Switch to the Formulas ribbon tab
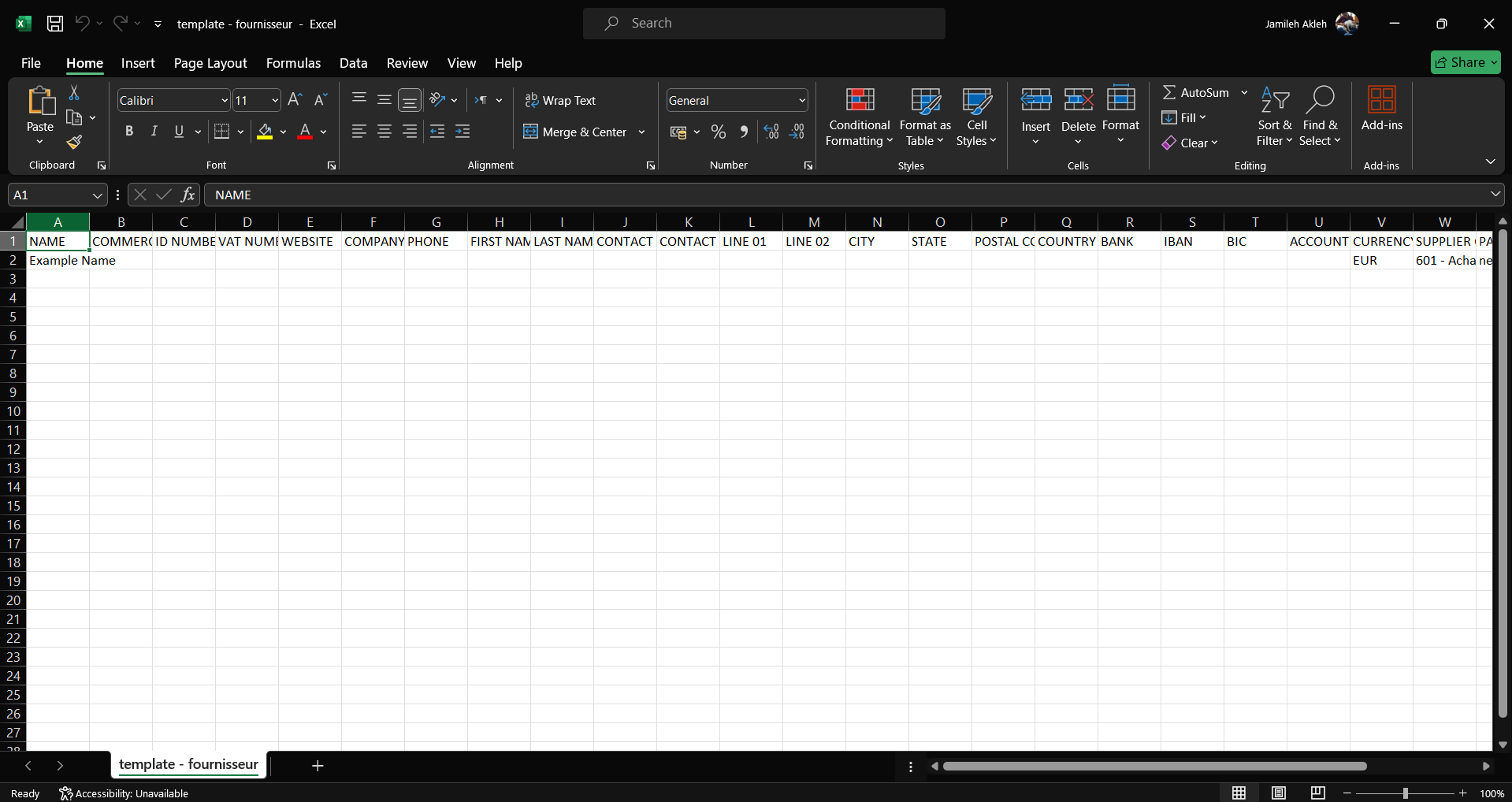1512x802 pixels. (293, 63)
